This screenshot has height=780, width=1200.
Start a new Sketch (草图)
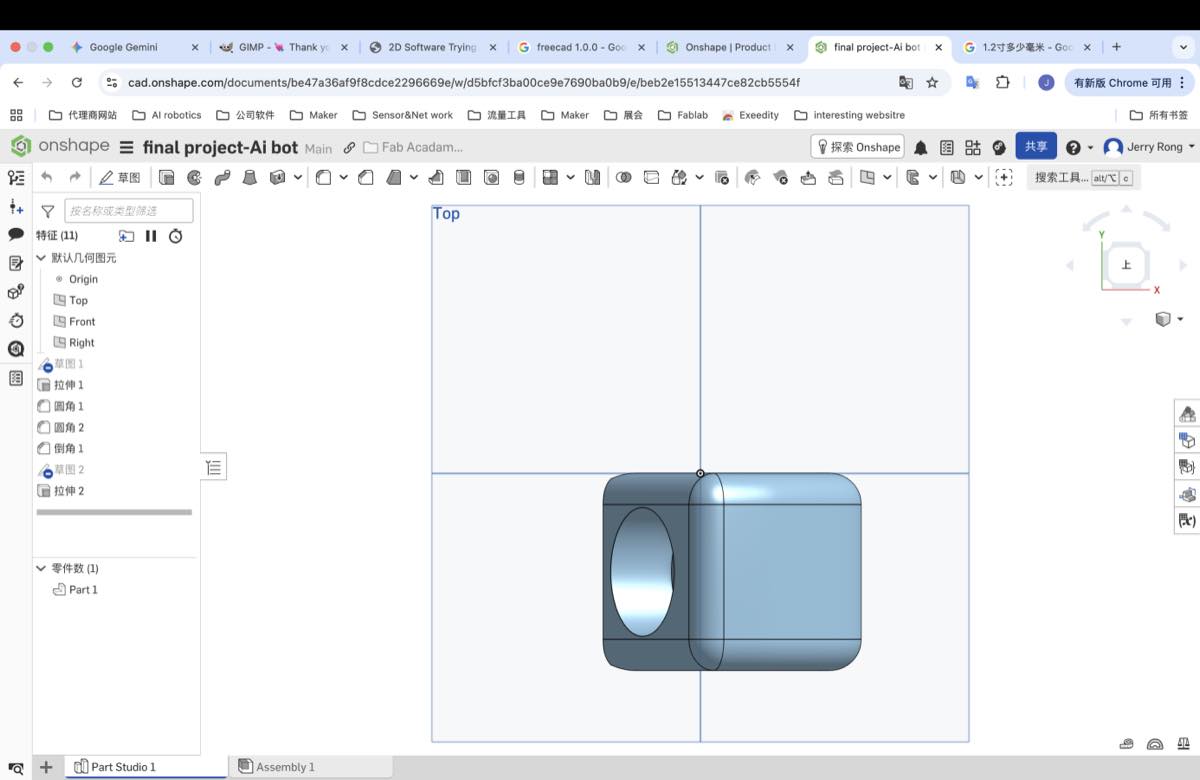(120, 178)
